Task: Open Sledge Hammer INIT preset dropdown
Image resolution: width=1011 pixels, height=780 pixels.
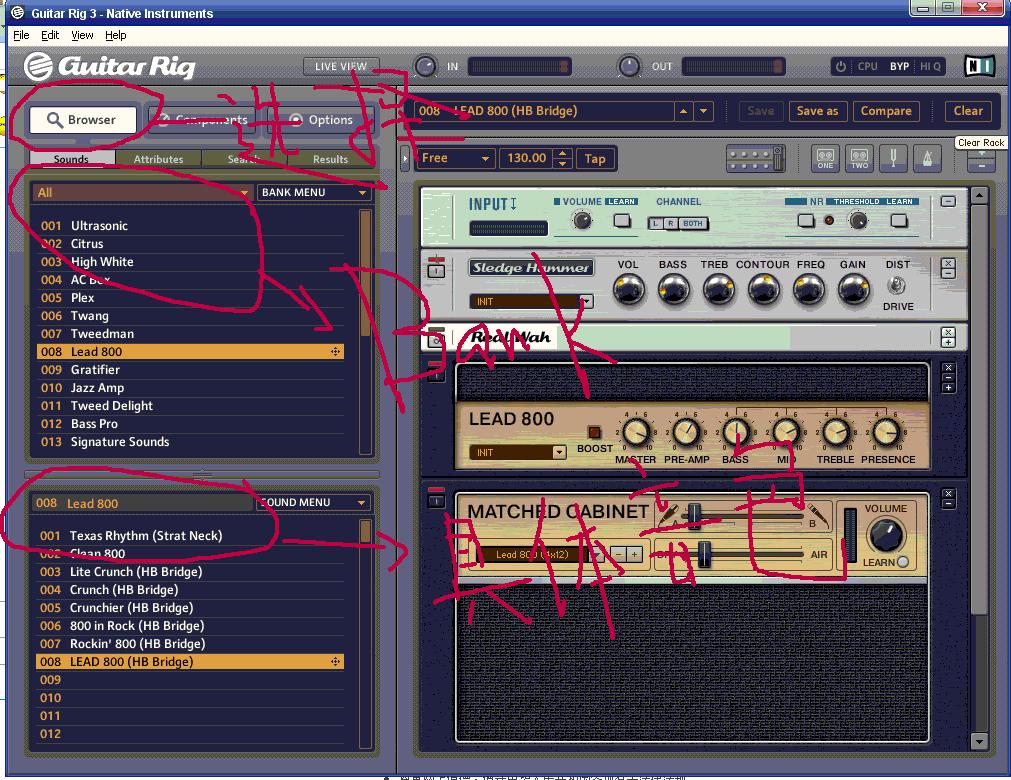Action: click(x=531, y=301)
